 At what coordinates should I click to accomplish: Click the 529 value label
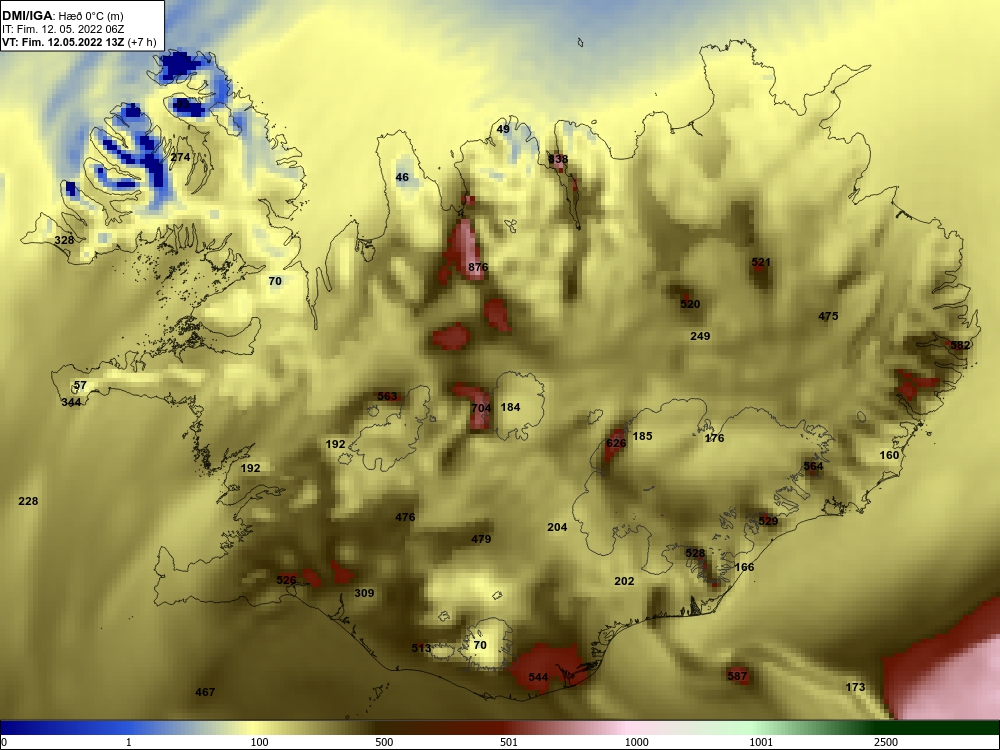(768, 521)
